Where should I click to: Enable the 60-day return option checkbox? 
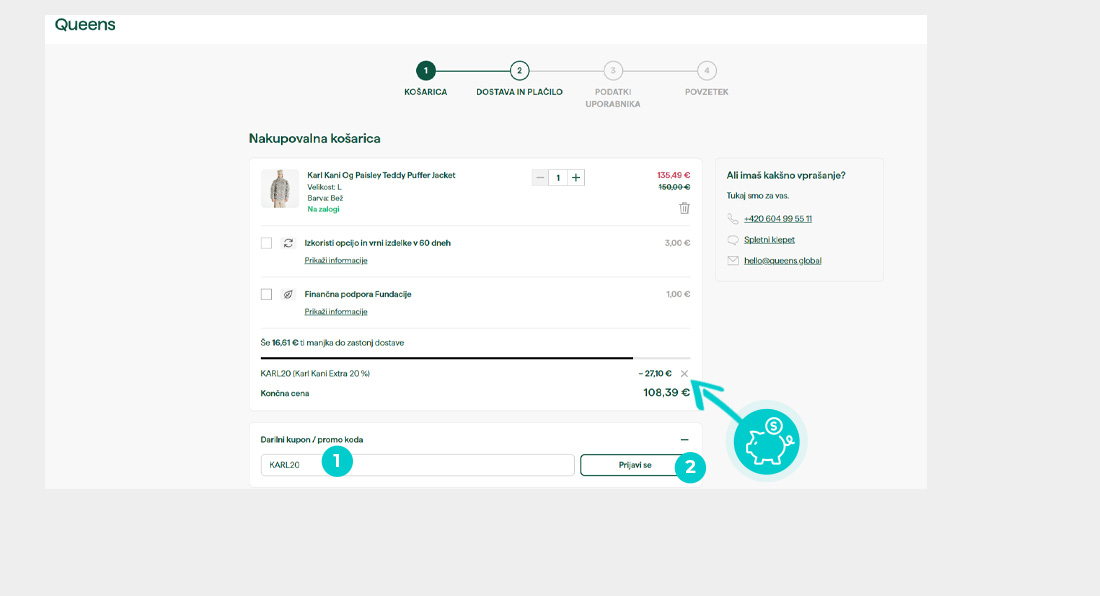click(266, 243)
